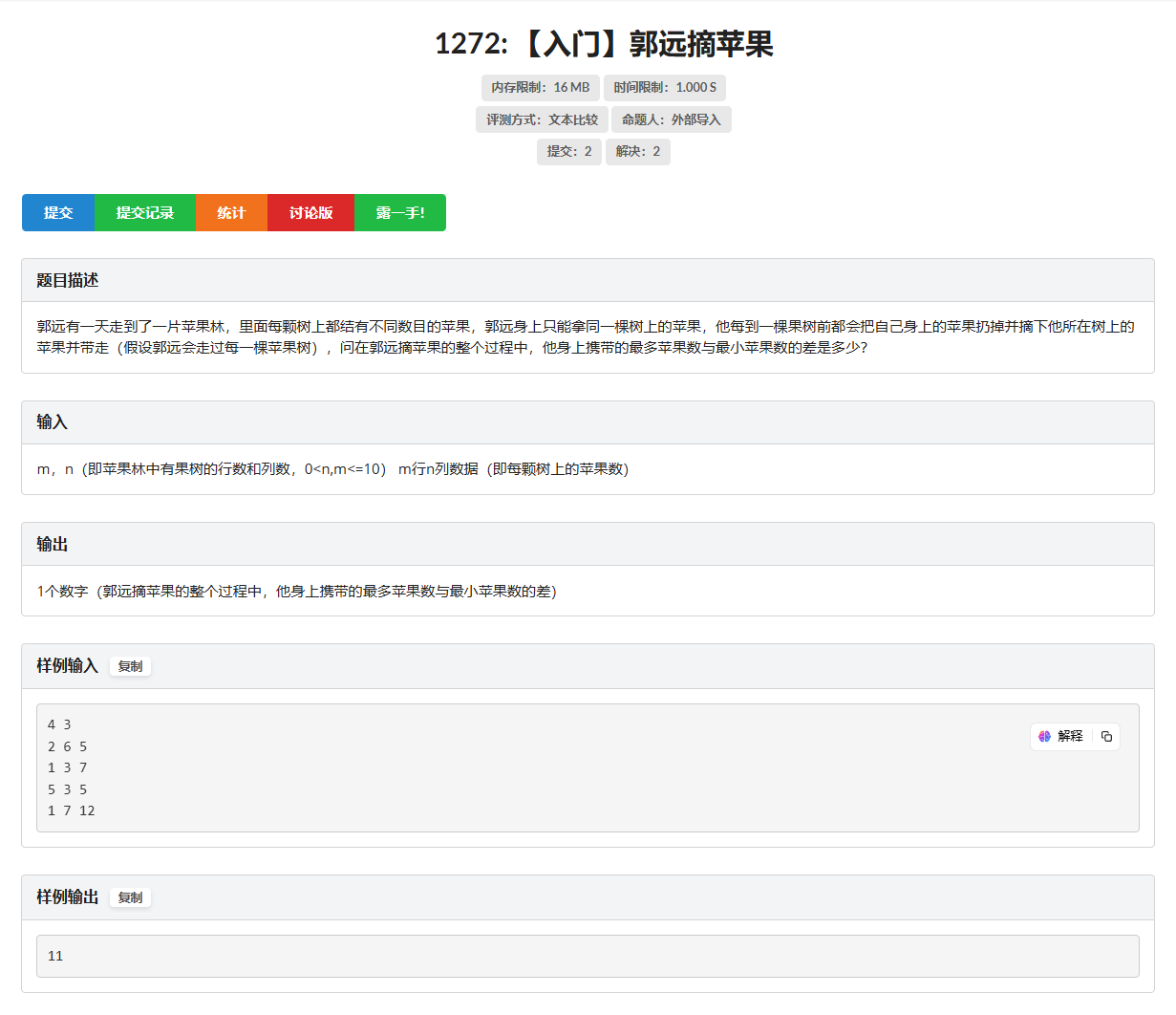Click the 内存限制: 16 MB badge
1176x1015 pixels.
coord(541,87)
